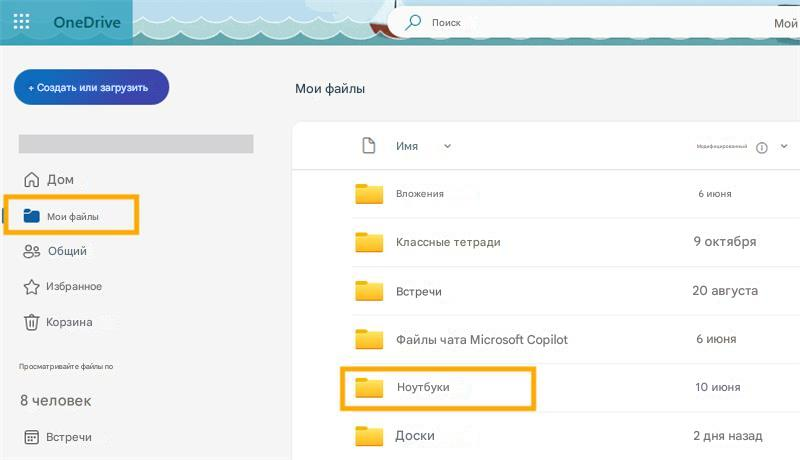Image resolution: width=800 pixels, height=460 pixels.
Task: Open the Вложения folder
Action: 420,194
